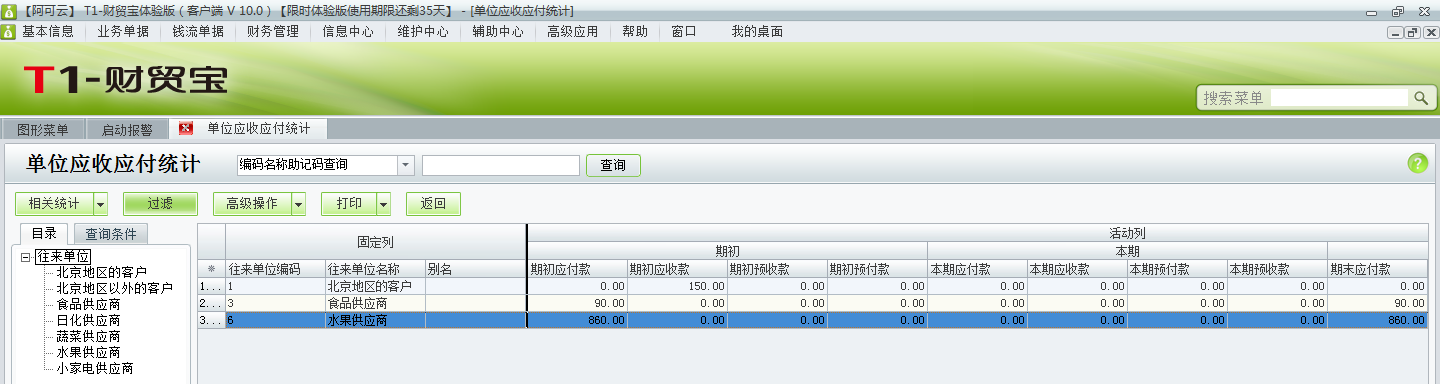Select the 单位应收应付统计 tab
This screenshot has width=1440, height=384.
(258, 128)
